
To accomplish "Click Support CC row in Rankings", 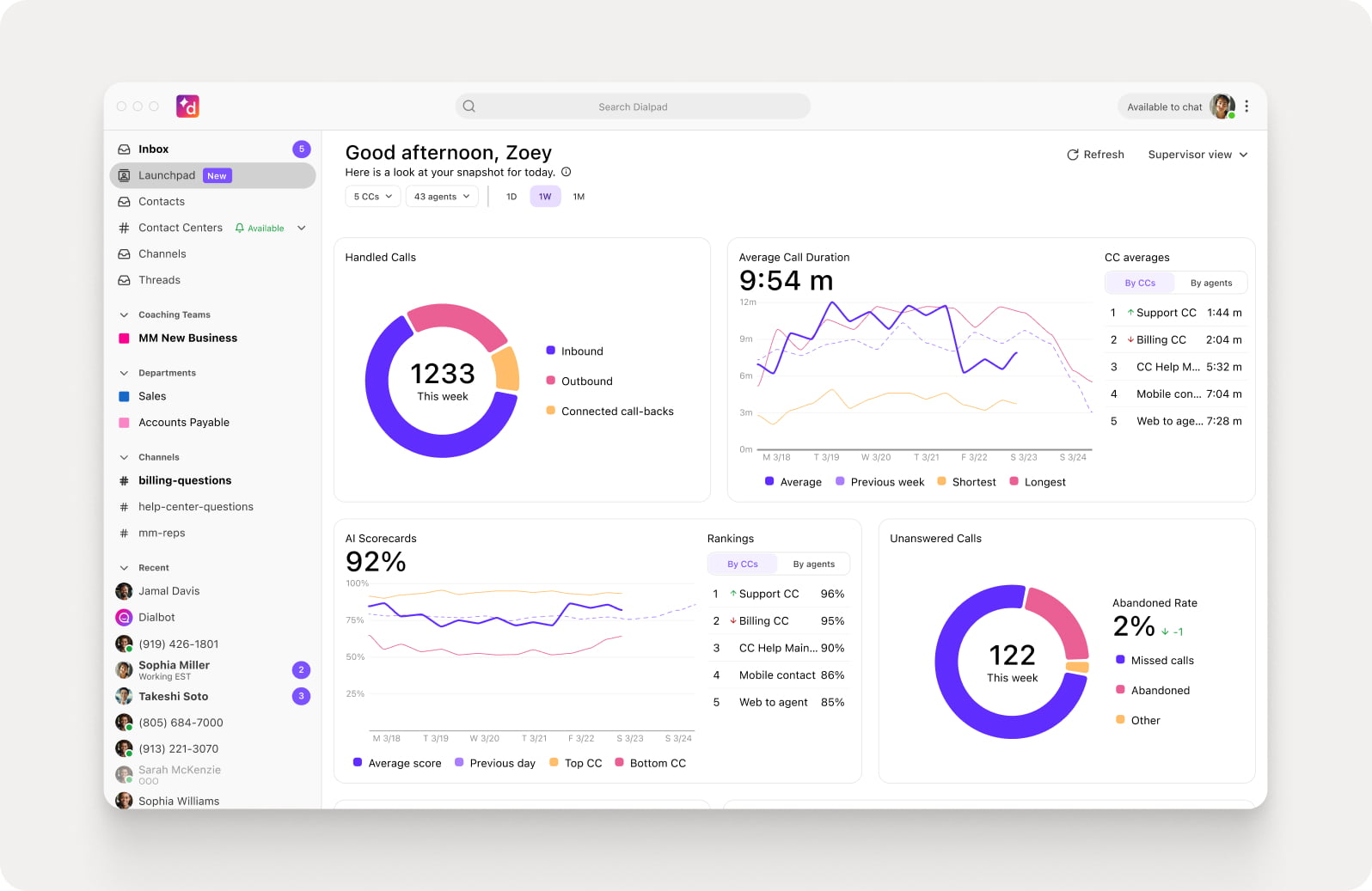I will (778, 594).
